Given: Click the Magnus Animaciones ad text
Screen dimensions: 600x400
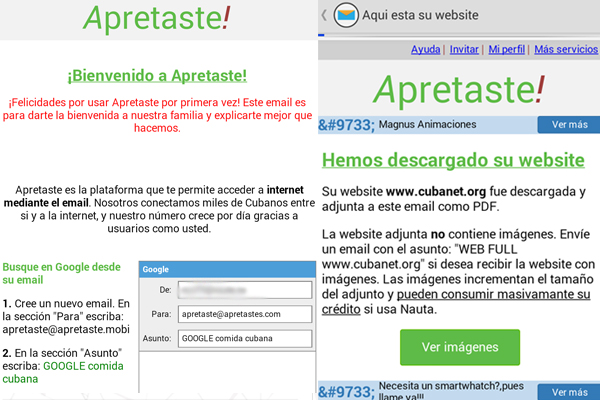Looking at the screenshot, I should pyautogui.click(x=427, y=124).
